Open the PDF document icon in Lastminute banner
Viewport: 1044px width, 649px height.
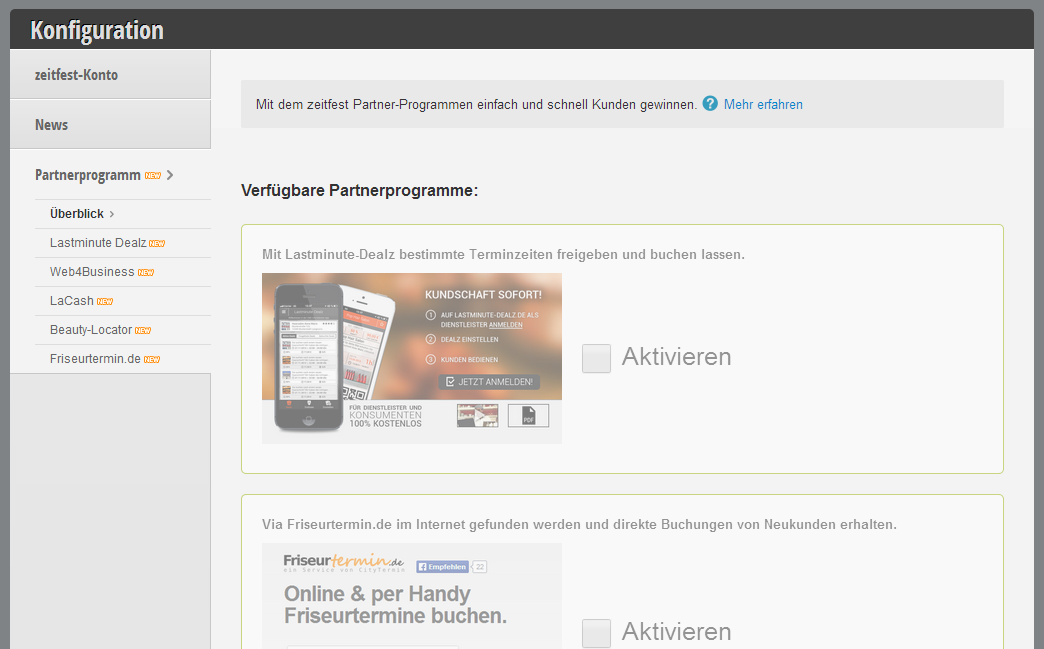pyautogui.click(x=528, y=415)
